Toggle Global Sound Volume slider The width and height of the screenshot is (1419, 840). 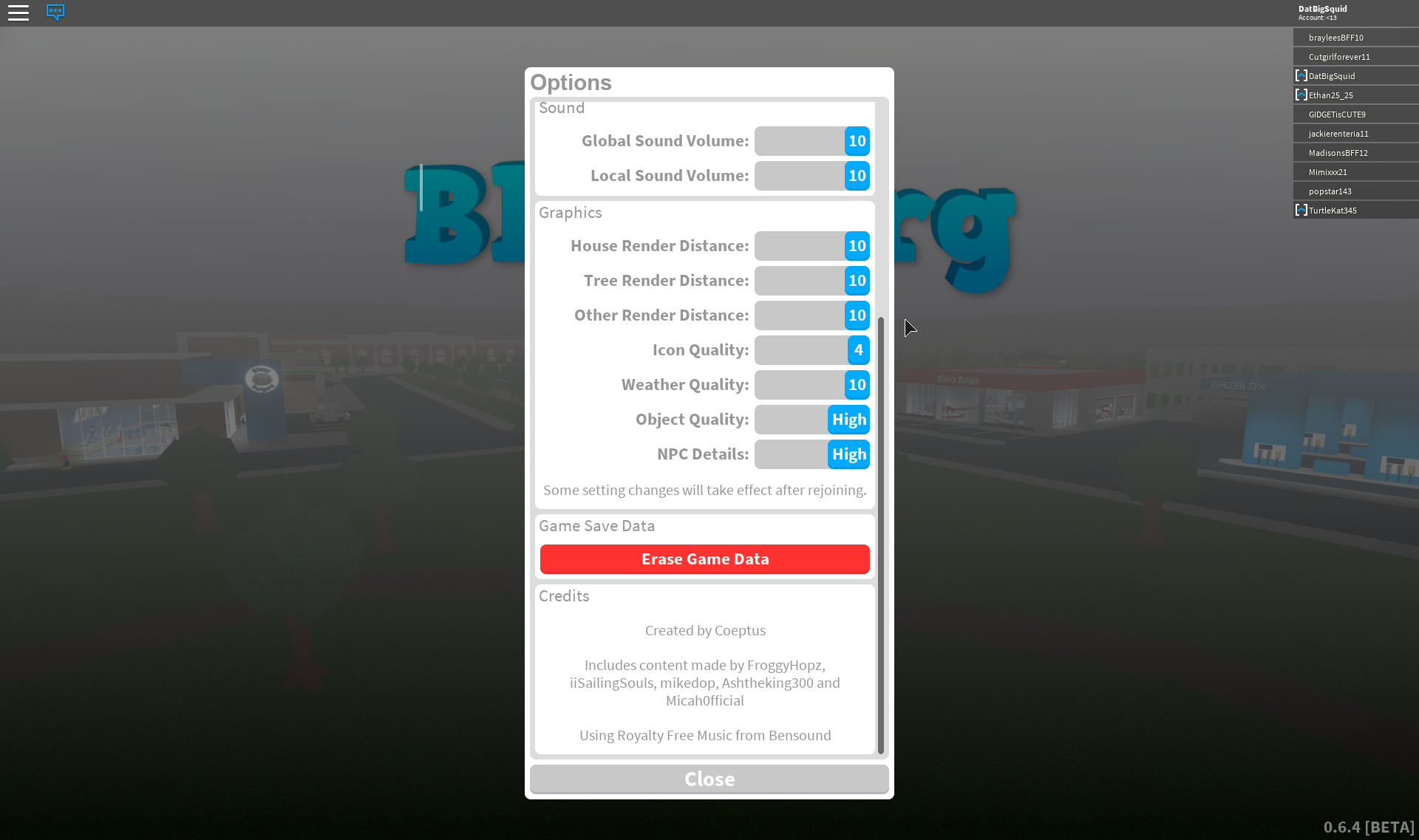[855, 140]
